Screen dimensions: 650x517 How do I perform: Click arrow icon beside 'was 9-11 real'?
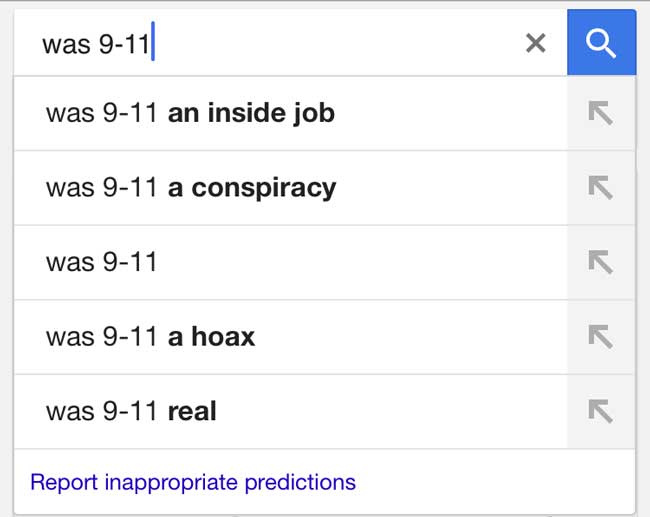(x=600, y=411)
